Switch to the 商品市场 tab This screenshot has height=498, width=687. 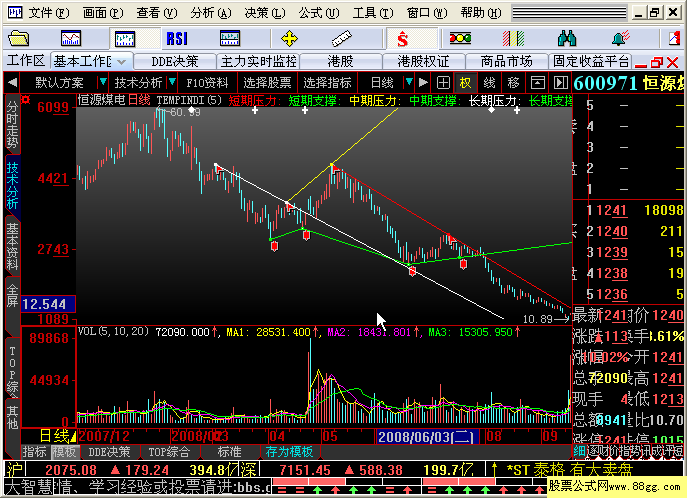[x=506, y=62]
